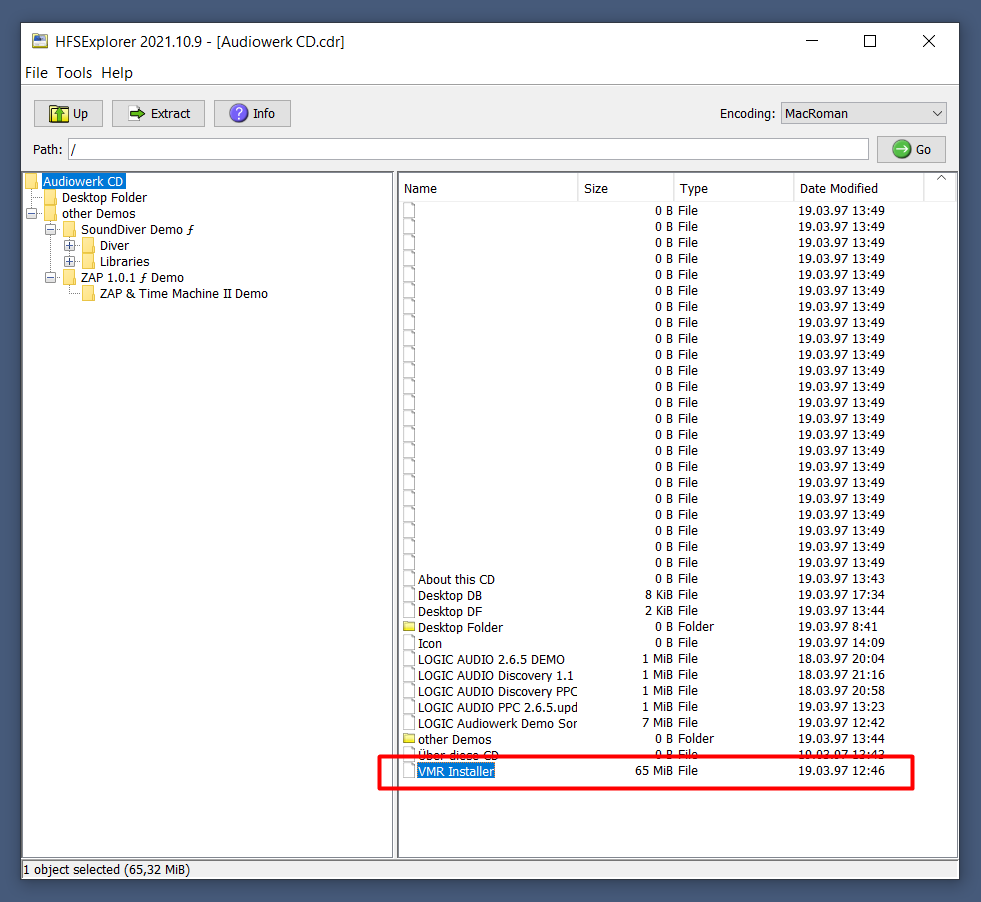
Task: Select LOGIC AUDIO Discovery 1.1 file
Action: [x=496, y=676]
